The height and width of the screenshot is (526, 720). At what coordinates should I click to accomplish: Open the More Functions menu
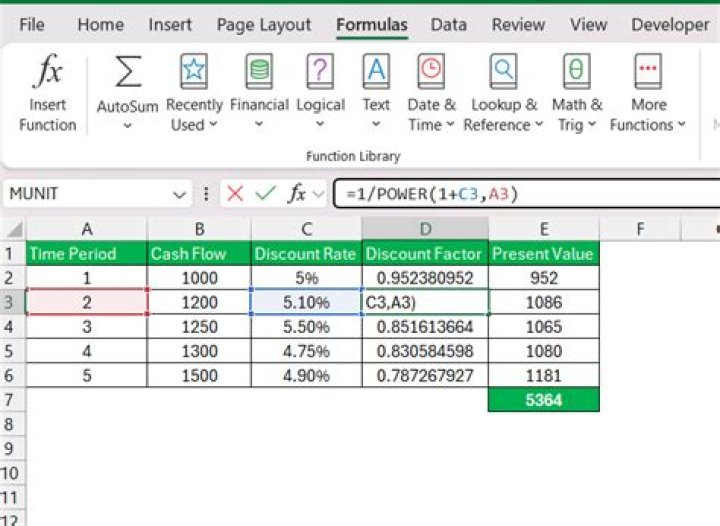[648, 72]
